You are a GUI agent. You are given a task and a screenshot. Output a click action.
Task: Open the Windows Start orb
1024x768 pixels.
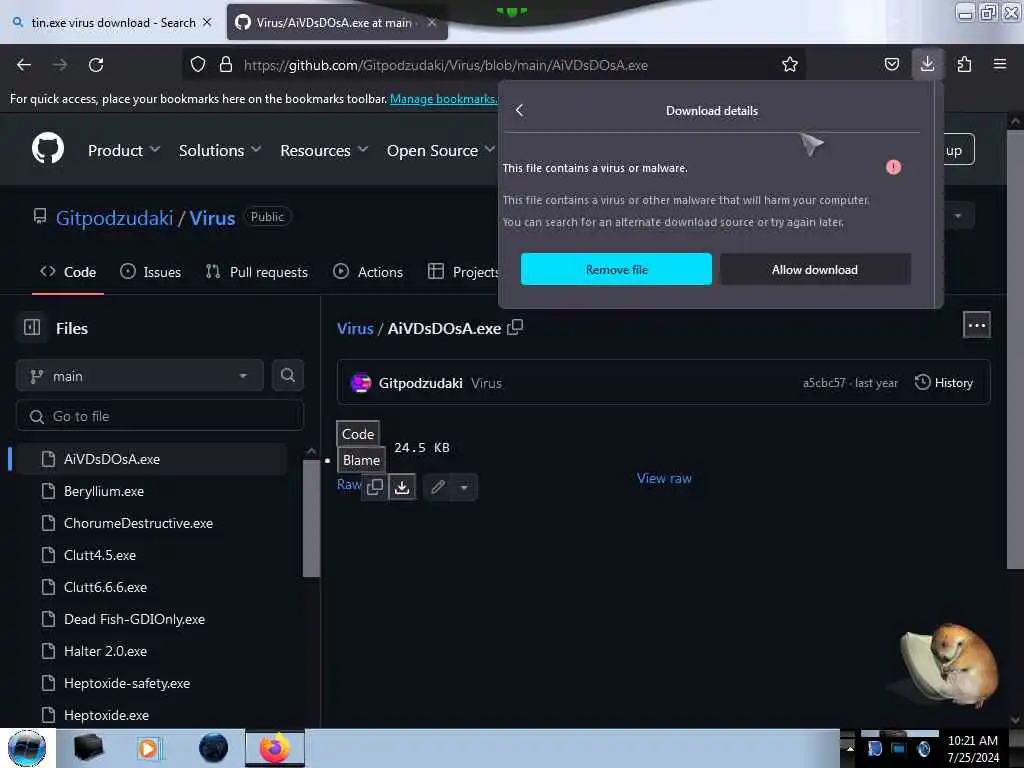click(x=27, y=748)
